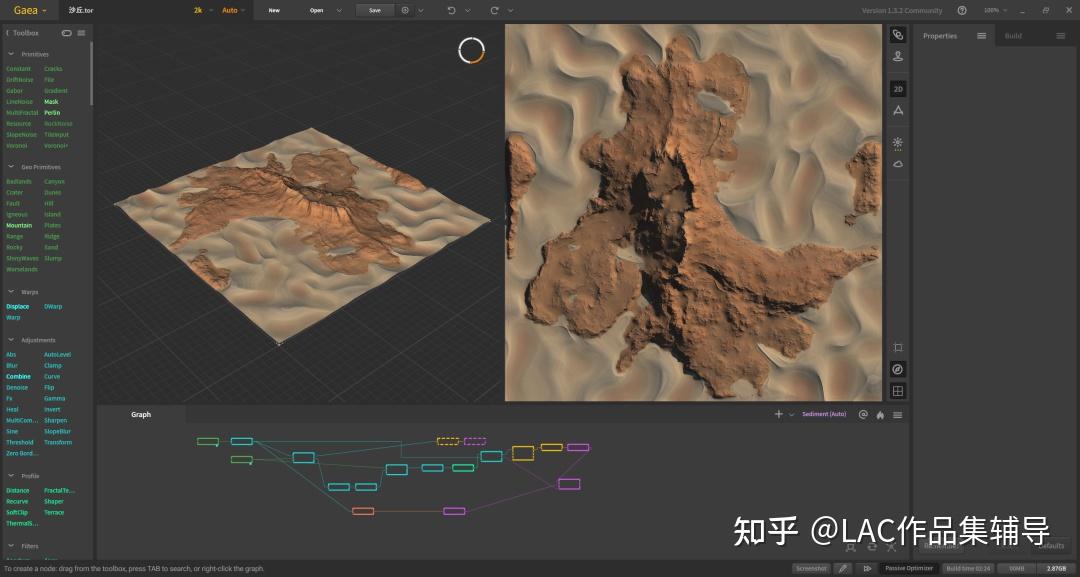1080x577 pixels.
Task: Click the plus icon to add a graph node
Action: coord(778,414)
